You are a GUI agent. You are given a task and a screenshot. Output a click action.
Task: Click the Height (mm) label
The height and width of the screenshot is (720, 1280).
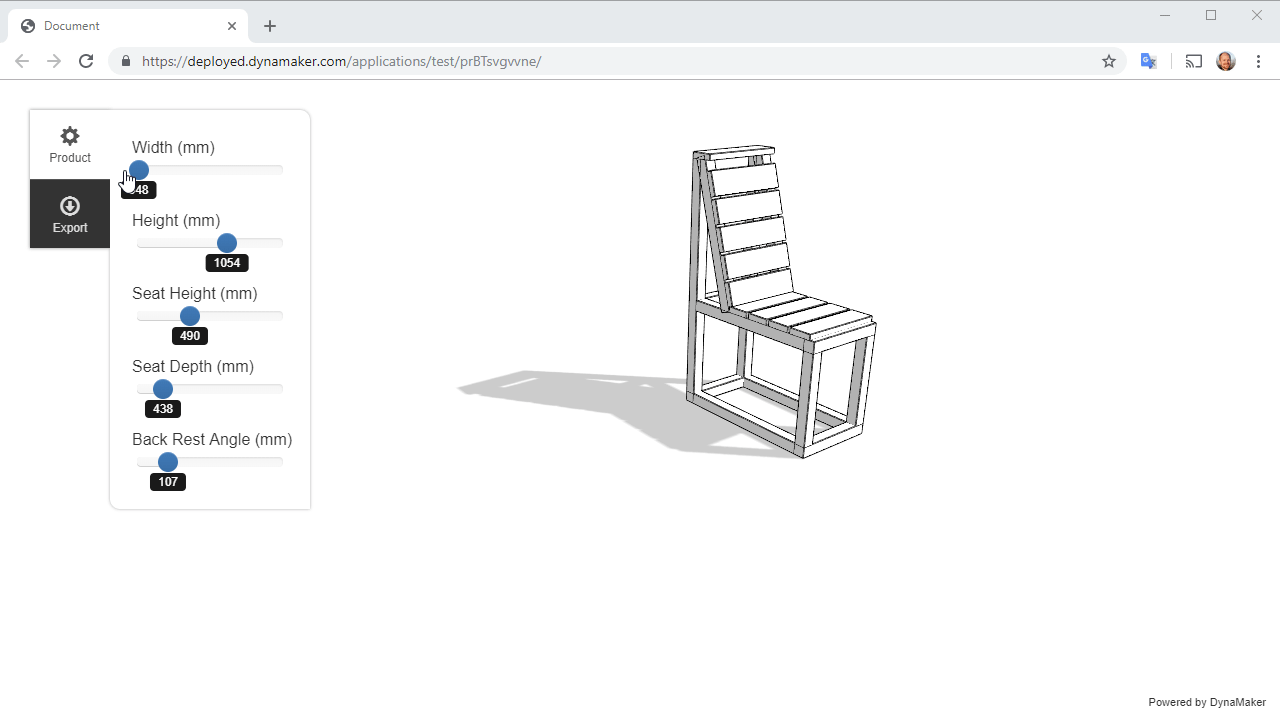click(176, 220)
